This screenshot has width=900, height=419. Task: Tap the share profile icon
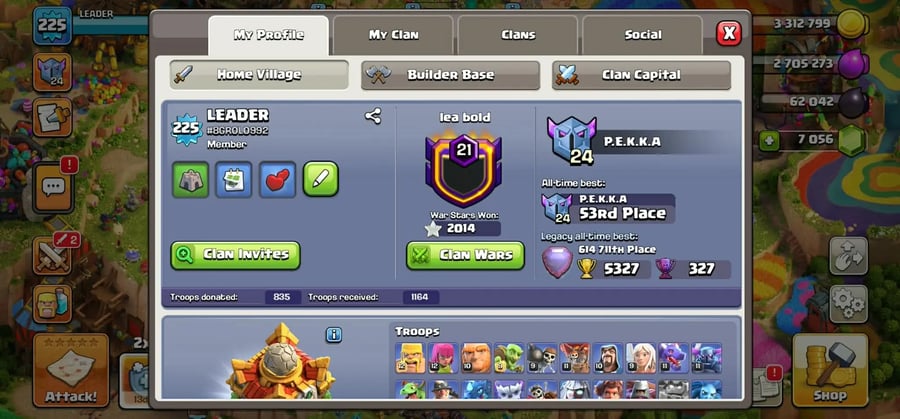(373, 117)
